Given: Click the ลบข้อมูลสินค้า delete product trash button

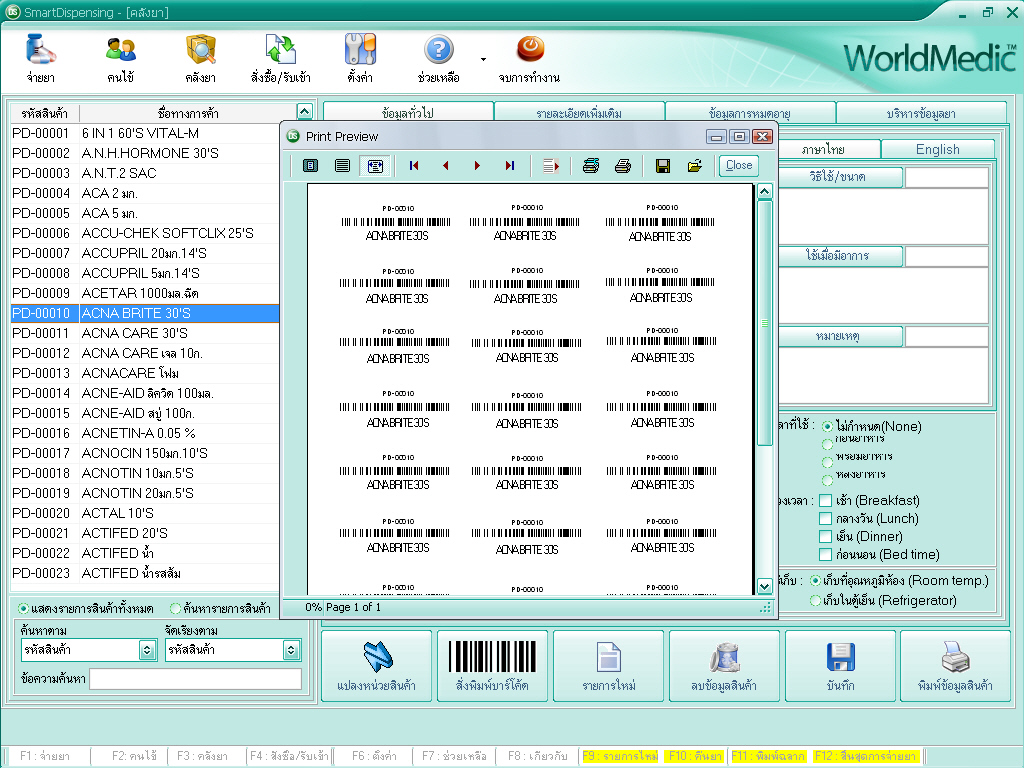Looking at the screenshot, I should [724, 665].
